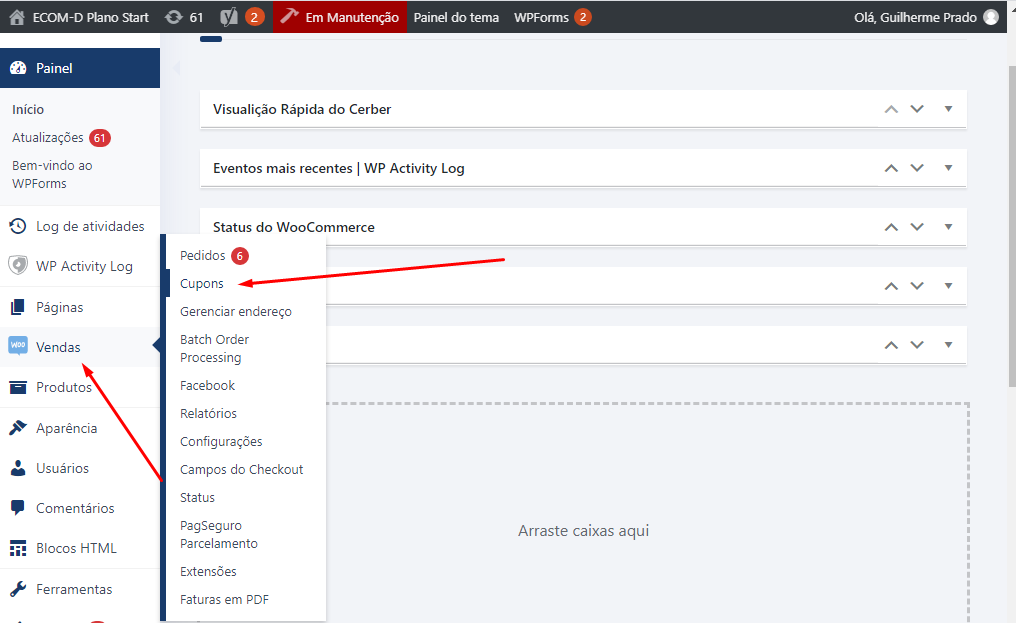
Task: Open Faturas em PDF submenu item
Action: click(x=224, y=599)
